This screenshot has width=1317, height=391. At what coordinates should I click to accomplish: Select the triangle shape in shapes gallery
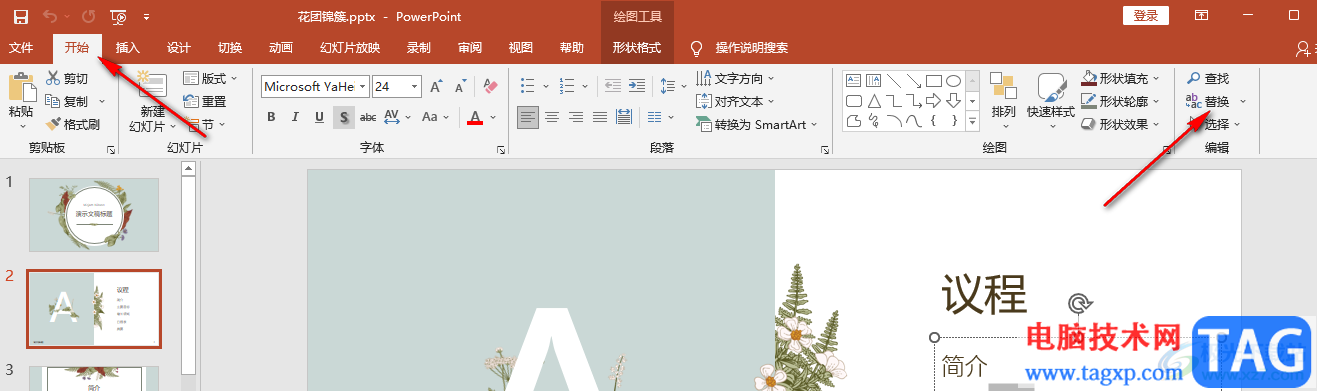[873, 100]
